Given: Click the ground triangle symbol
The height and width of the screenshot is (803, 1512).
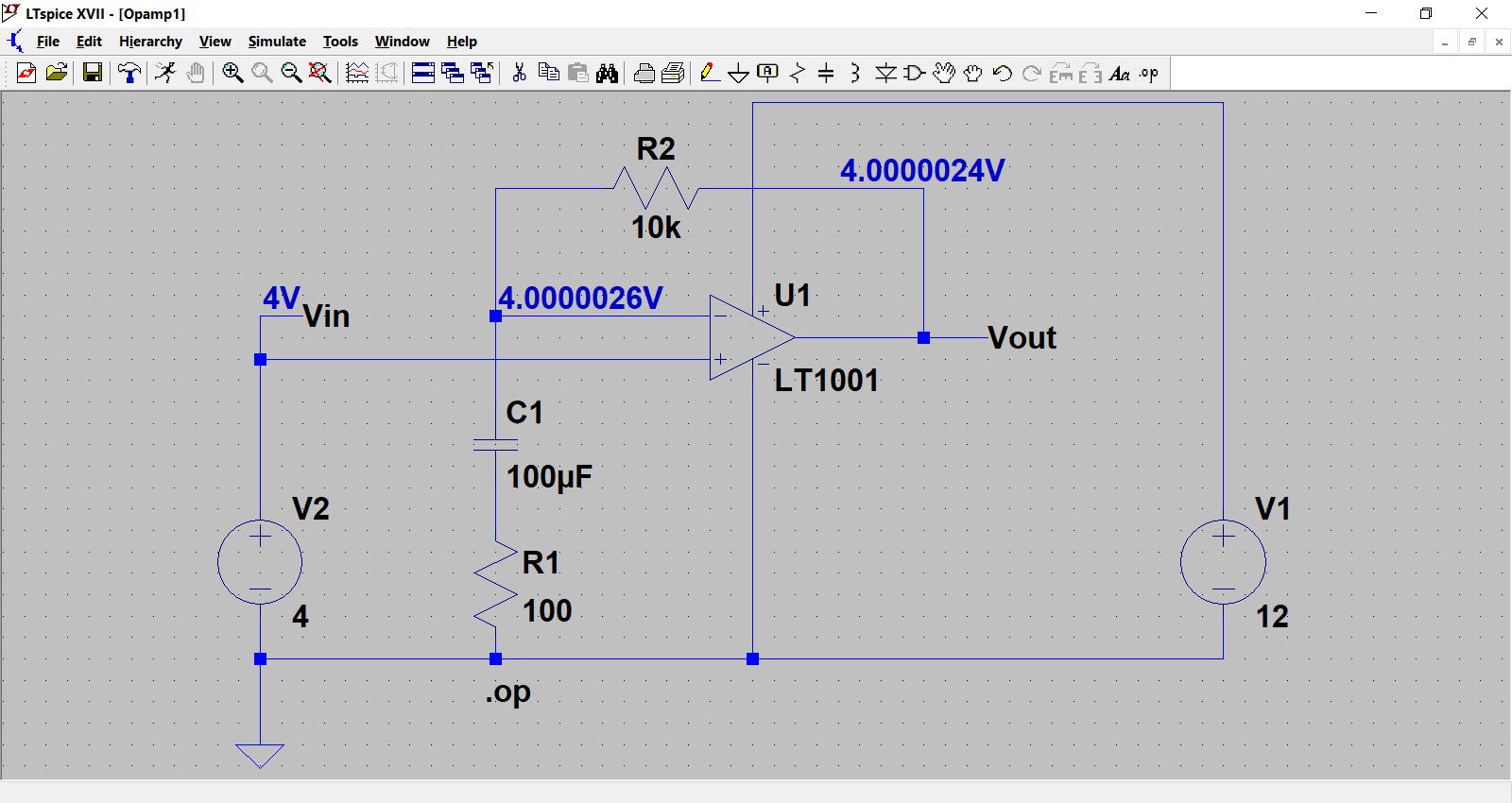Looking at the screenshot, I should 260,756.
